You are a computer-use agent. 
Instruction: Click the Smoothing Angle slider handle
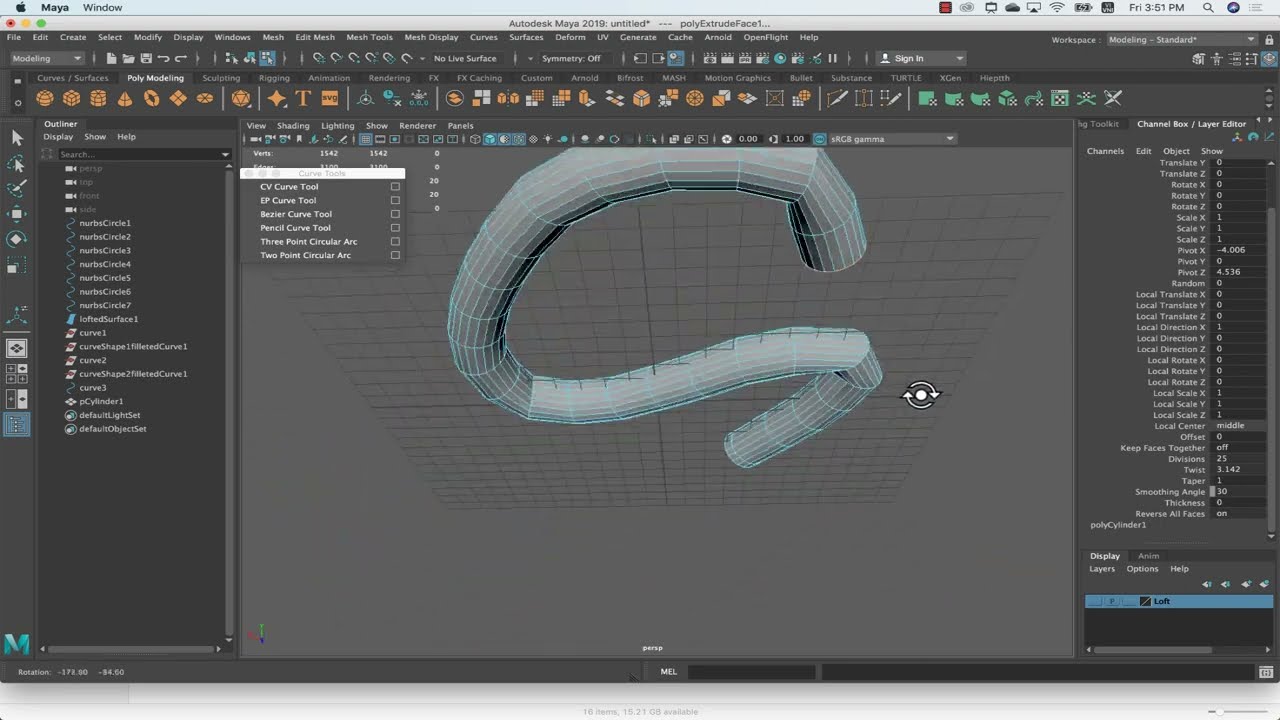tap(1213, 492)
